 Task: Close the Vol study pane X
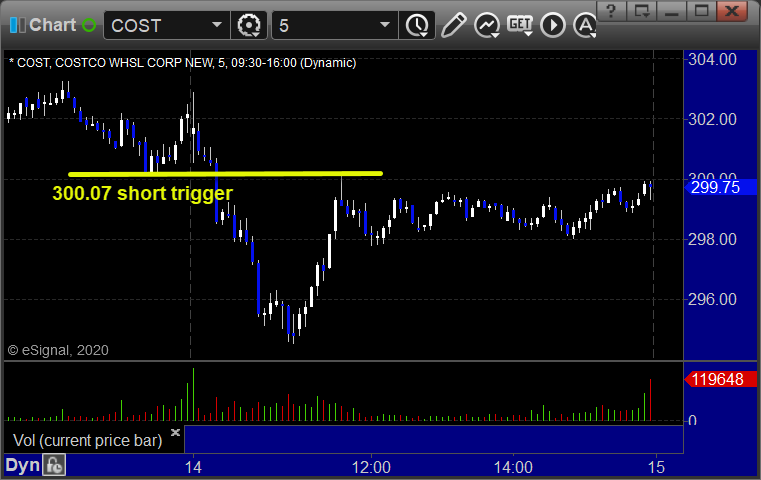pyautogui.click(x=175, y=432)
